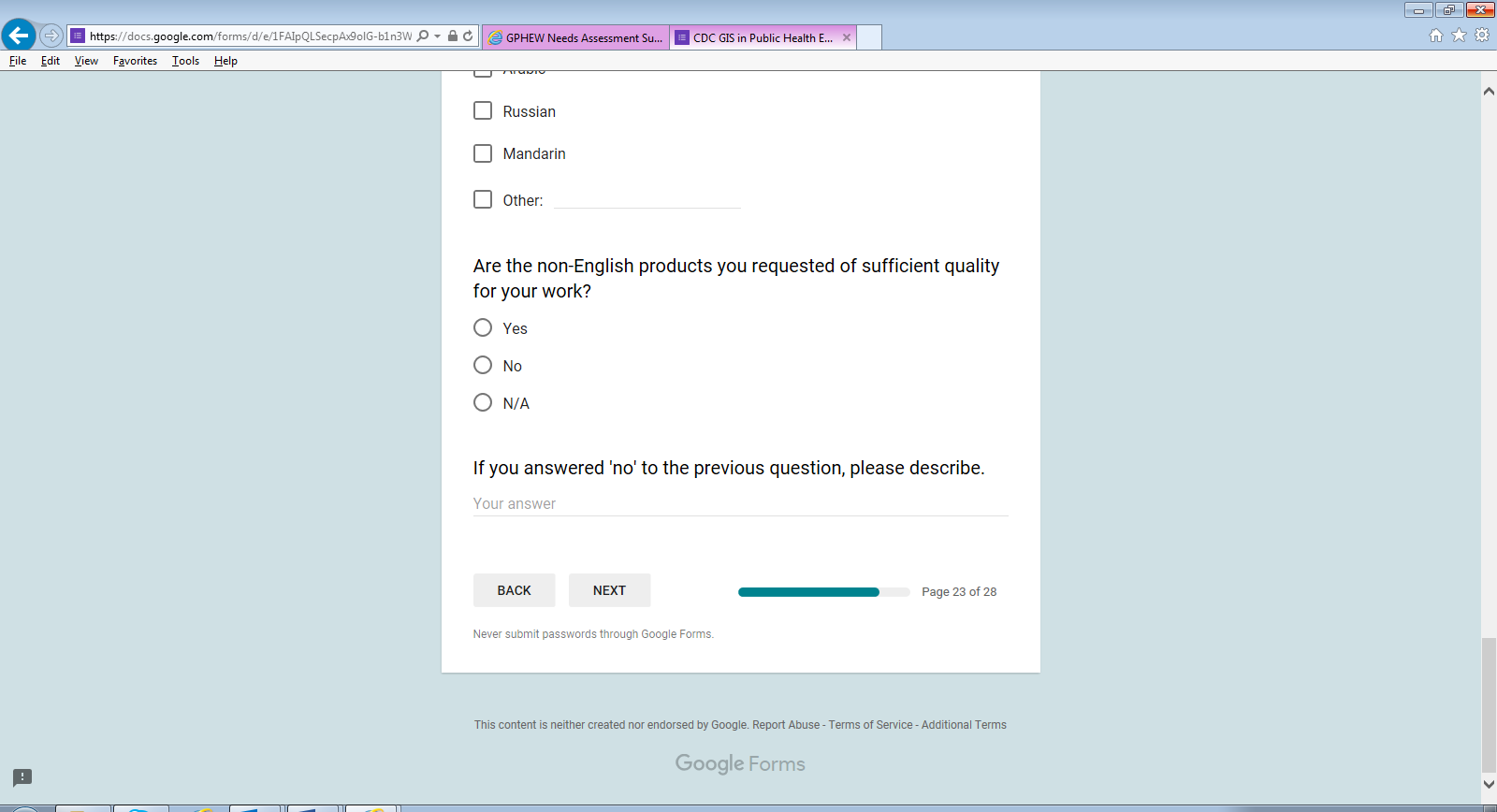Click the scrollbar up arrow
Image resolution: width=1497 pixels, height=812 pixels.
coord(1489,92)
